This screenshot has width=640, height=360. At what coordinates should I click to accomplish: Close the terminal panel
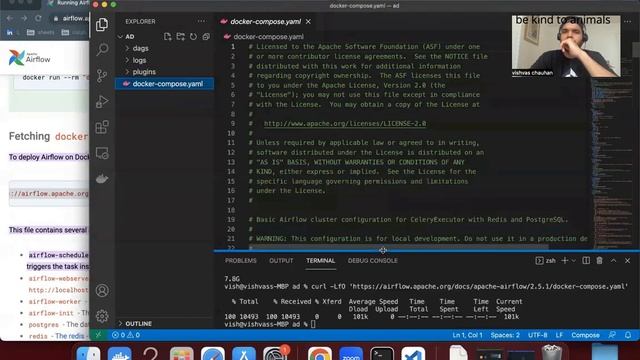[627, 260]
